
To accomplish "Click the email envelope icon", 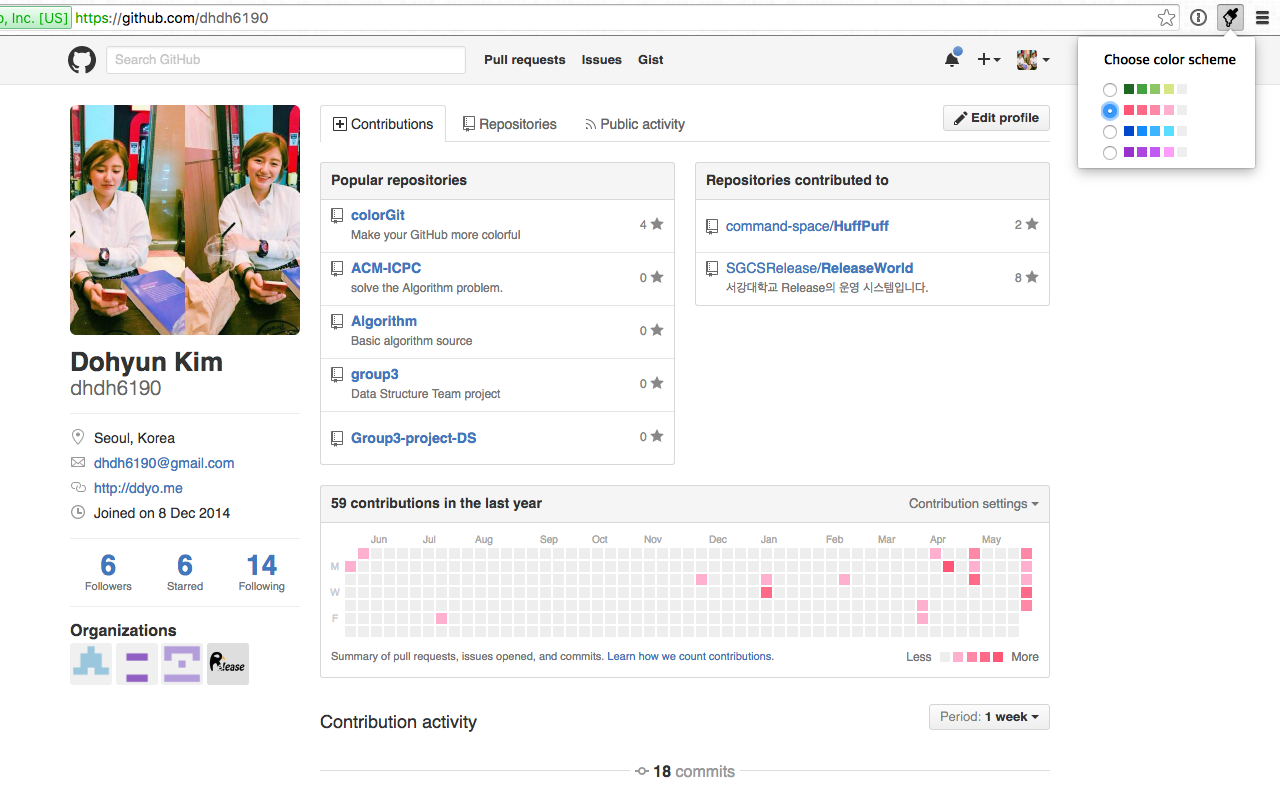I will tap(78, 463).
